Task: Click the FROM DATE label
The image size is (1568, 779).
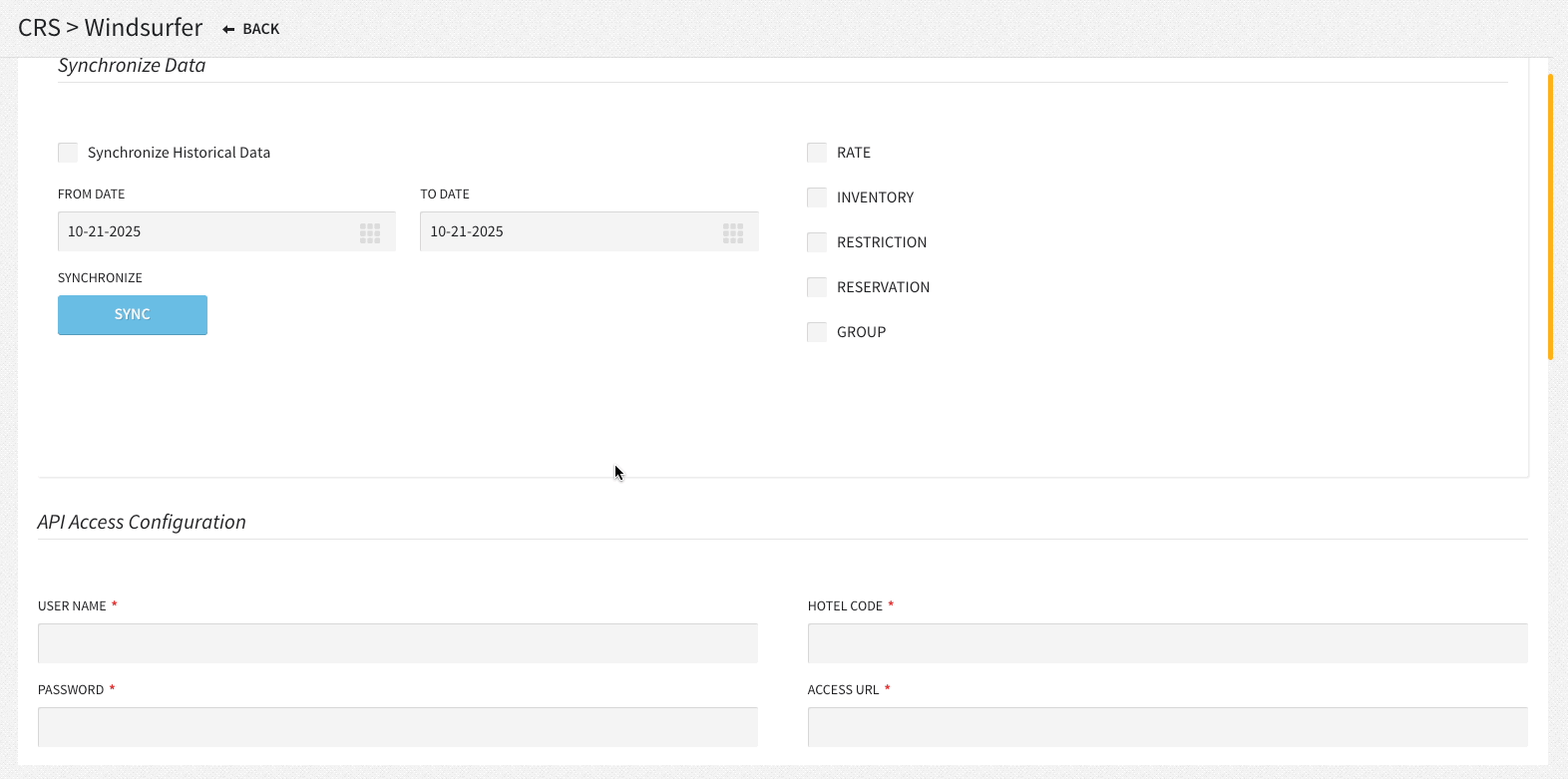Action: pyautogui.click(x=92, y=195)
